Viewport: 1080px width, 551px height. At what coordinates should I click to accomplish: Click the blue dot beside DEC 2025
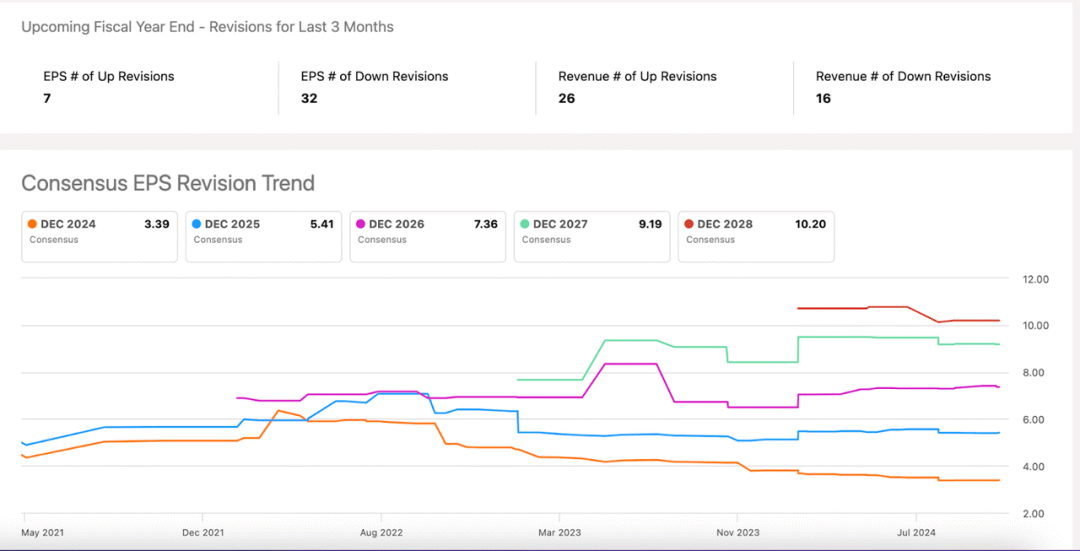[x=198, y=225]
